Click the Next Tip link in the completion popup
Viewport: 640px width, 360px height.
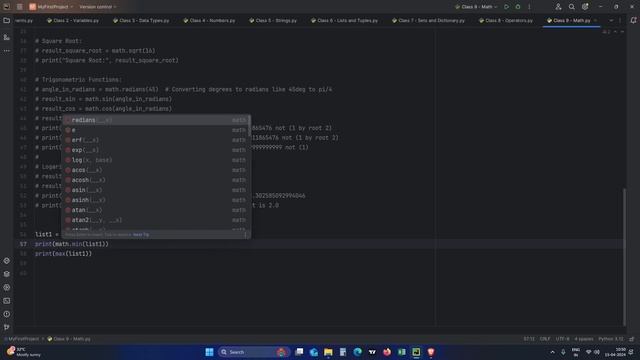pos(141,235)
